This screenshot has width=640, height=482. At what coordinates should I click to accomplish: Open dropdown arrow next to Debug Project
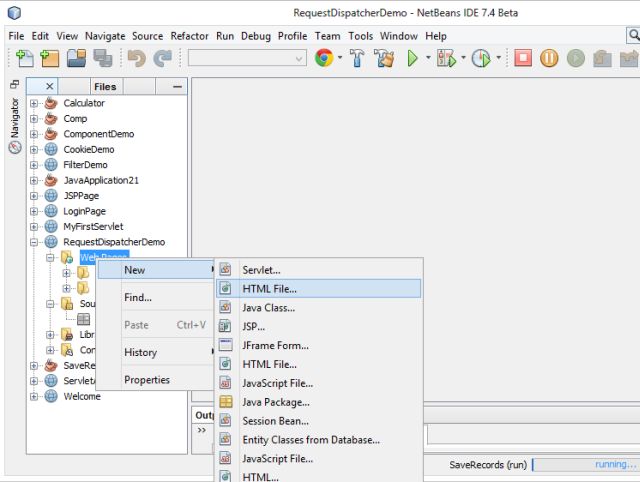[463, 58]
